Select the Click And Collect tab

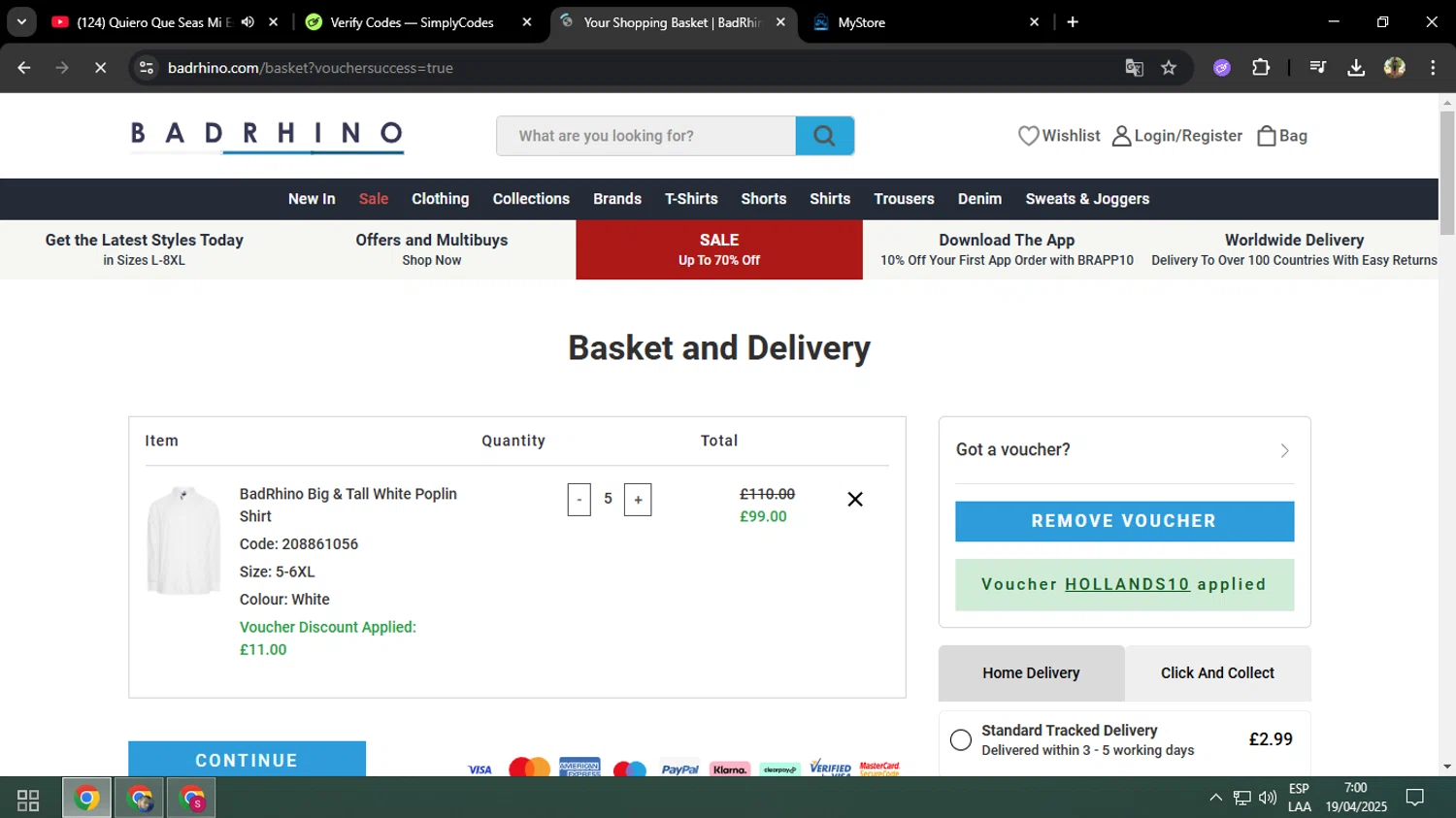pos(1217,673)
